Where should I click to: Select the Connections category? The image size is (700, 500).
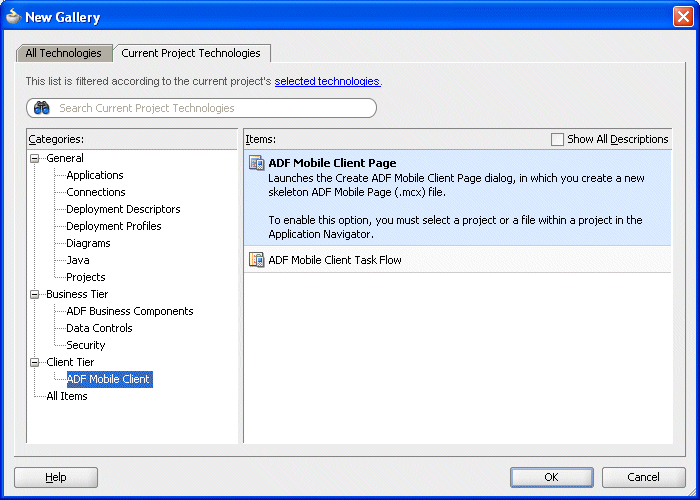[96, 192]
